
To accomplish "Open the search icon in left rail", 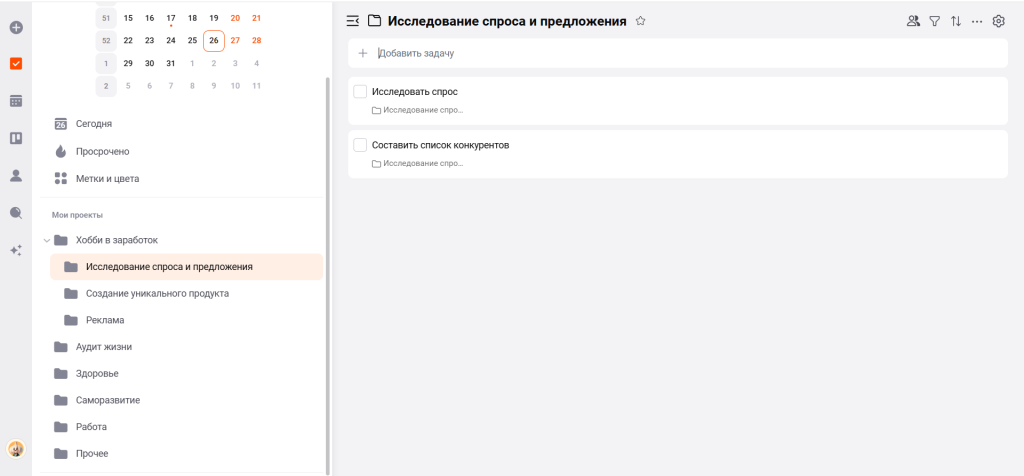I will [x=16, y=213].
